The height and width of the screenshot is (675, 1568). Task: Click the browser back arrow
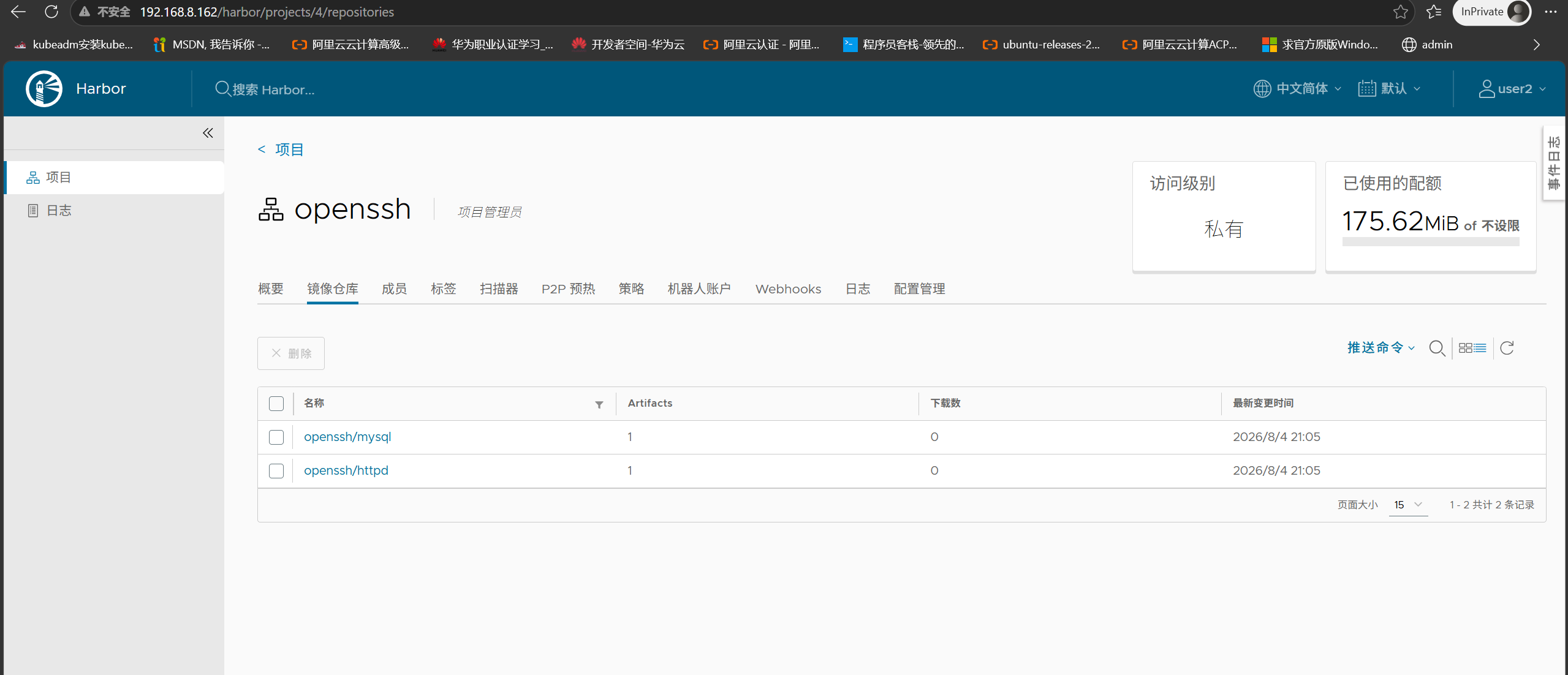pos(18,12)
